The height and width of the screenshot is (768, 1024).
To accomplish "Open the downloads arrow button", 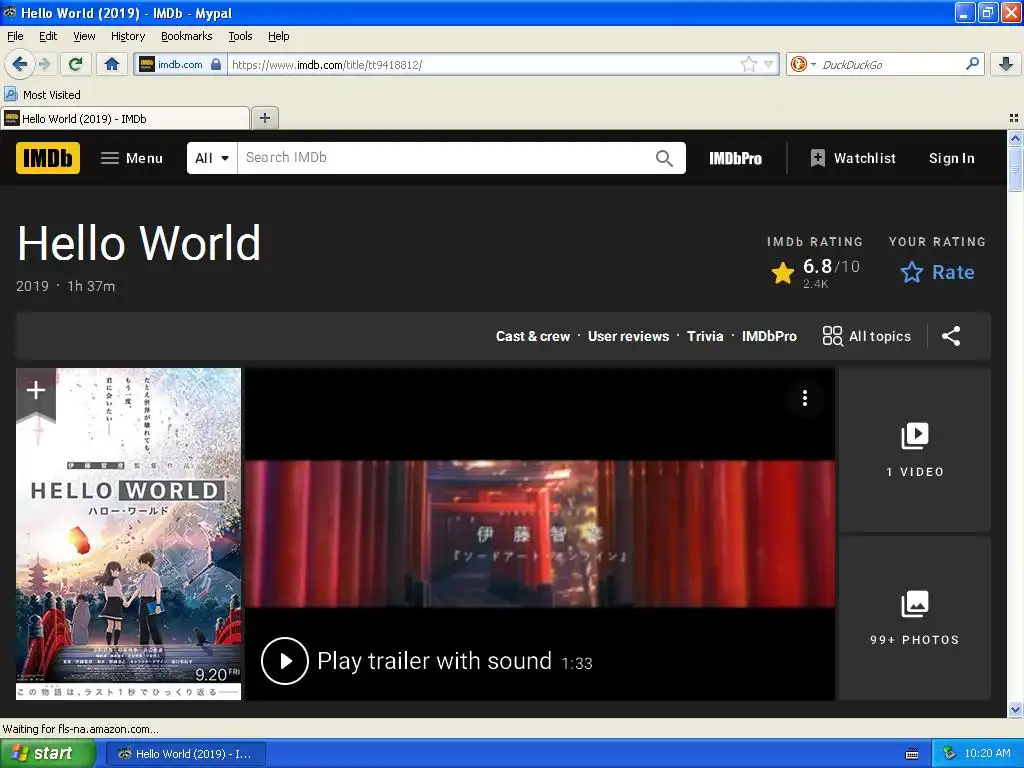I will coord(1006,64).
